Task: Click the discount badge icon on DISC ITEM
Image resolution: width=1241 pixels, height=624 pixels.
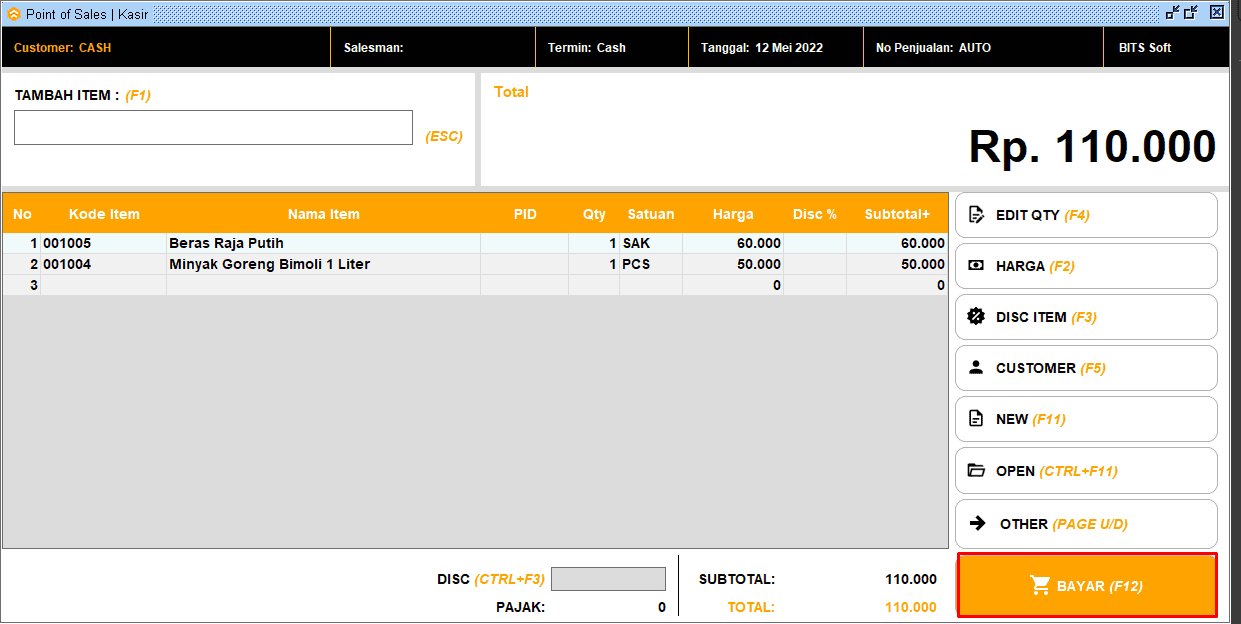Action: 976,317
